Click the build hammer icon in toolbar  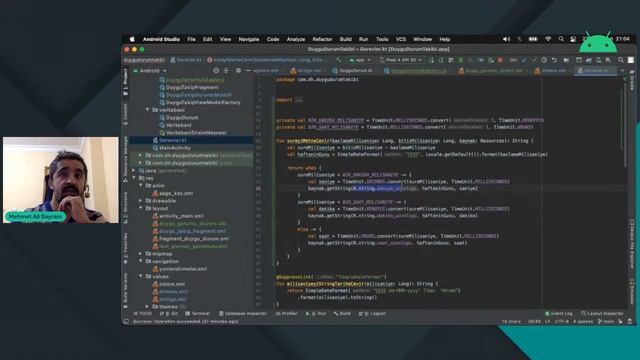338,60
